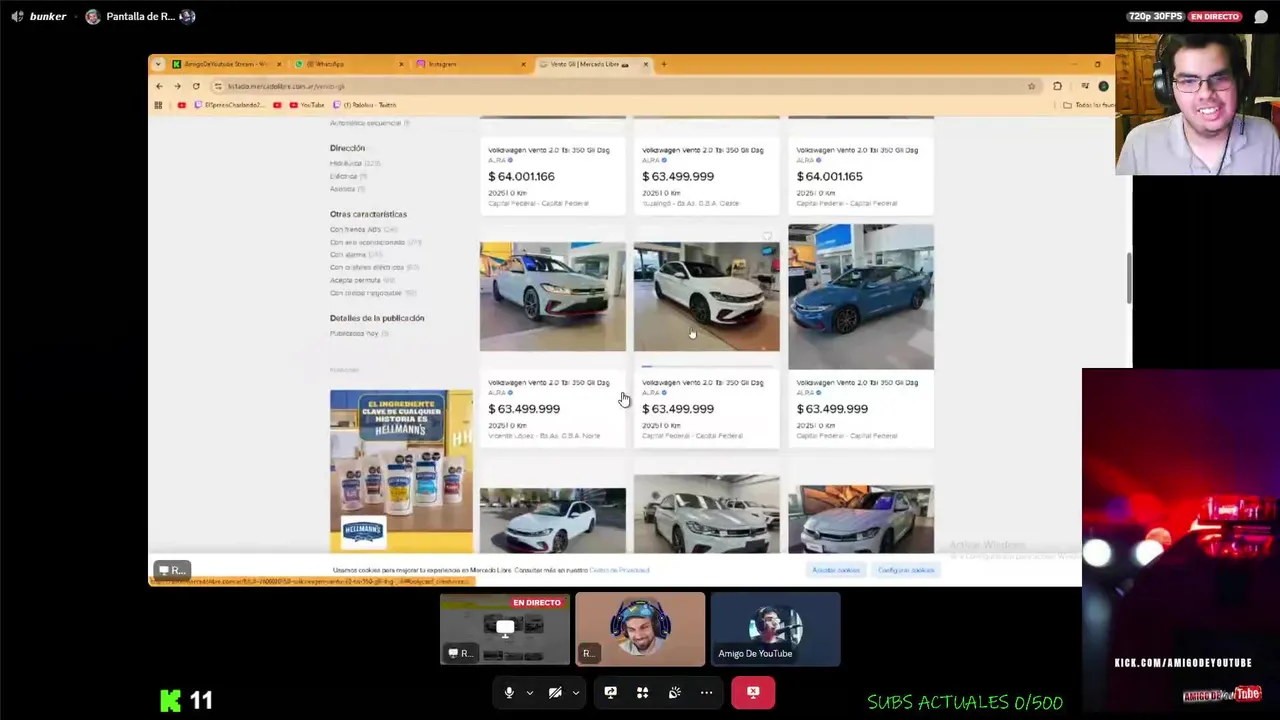Image resolution: width=1280 pixels, height=720 pixels.
Task: Open the chat bubble icon top right
Action: tap(1261, 16)
